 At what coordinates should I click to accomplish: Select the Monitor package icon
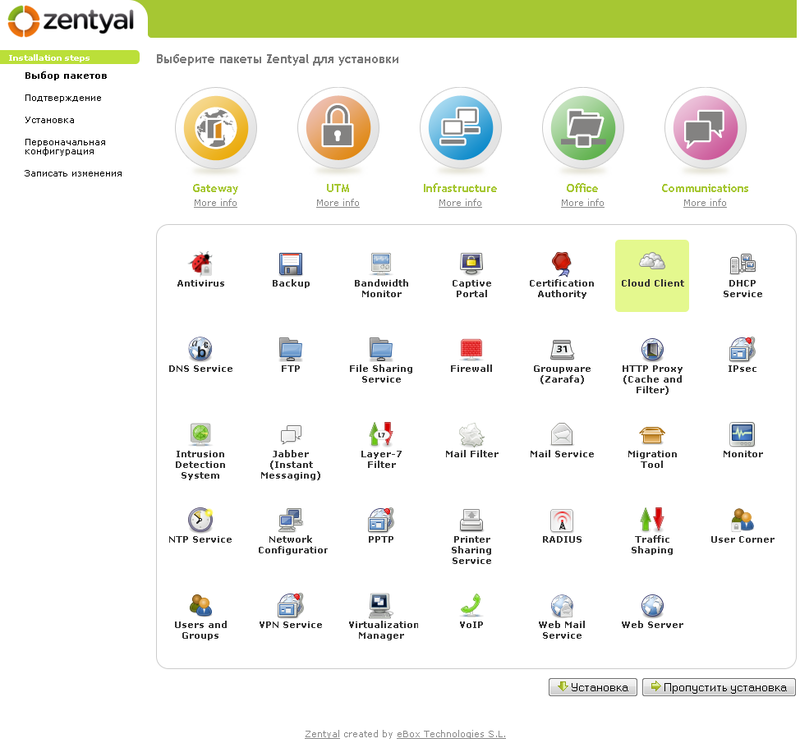tap(742, 434)
